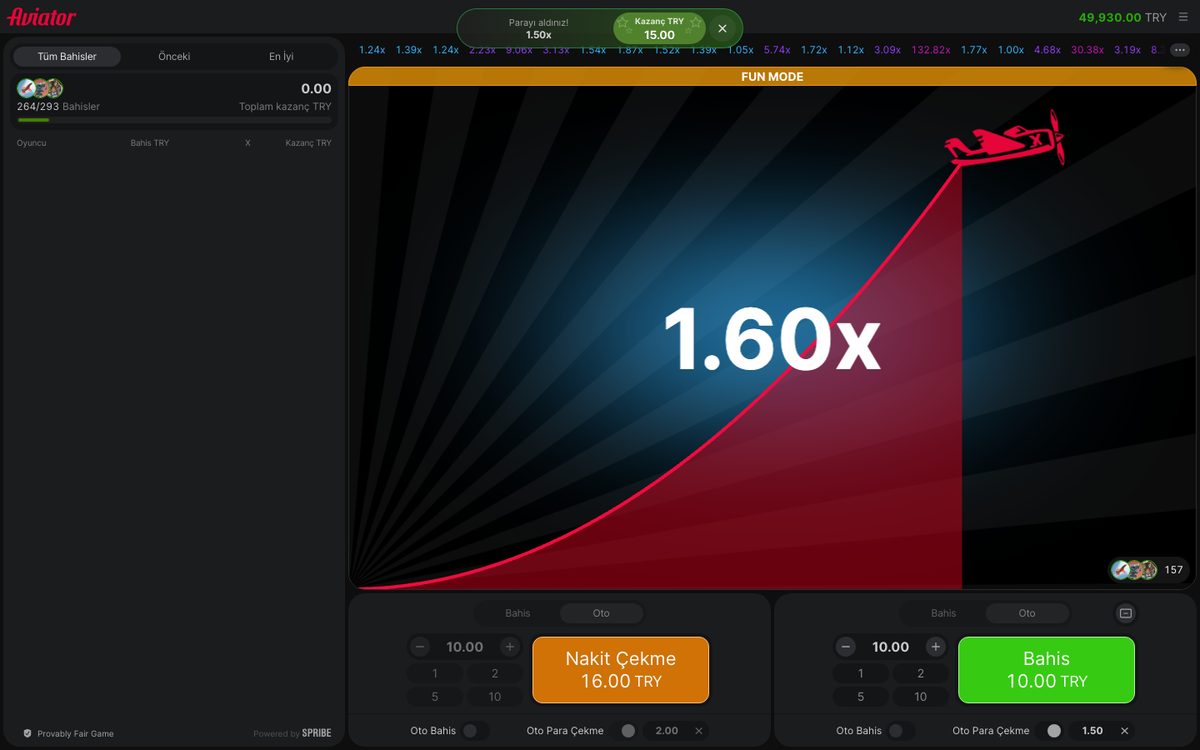The width and height of the screenshot is (1200, 750).
Task: Toggle Oto Bahis on left panel
Action: click(x=475, y=731)
